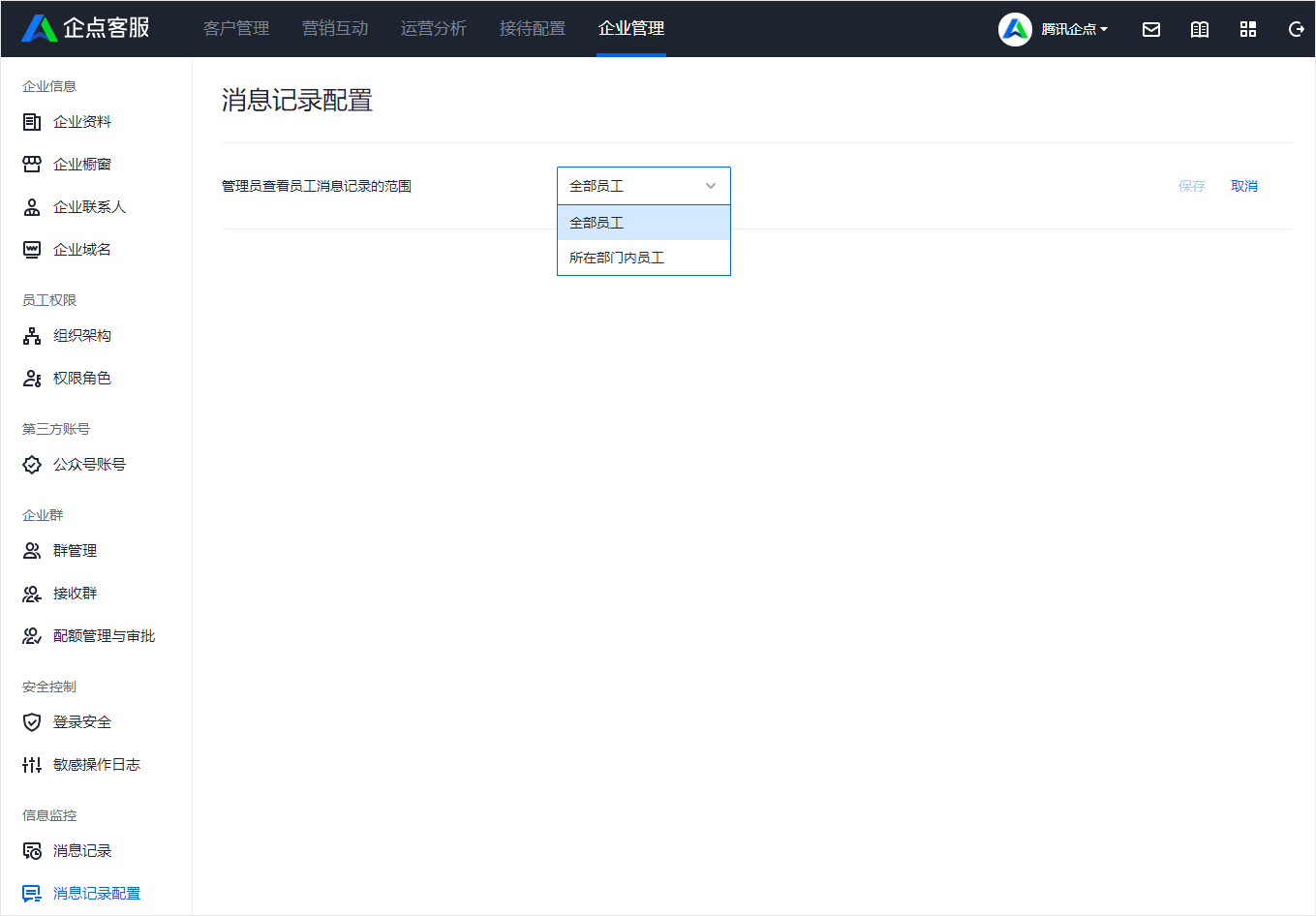Click the 腾讯企点 account avatar

point(1015,29)
